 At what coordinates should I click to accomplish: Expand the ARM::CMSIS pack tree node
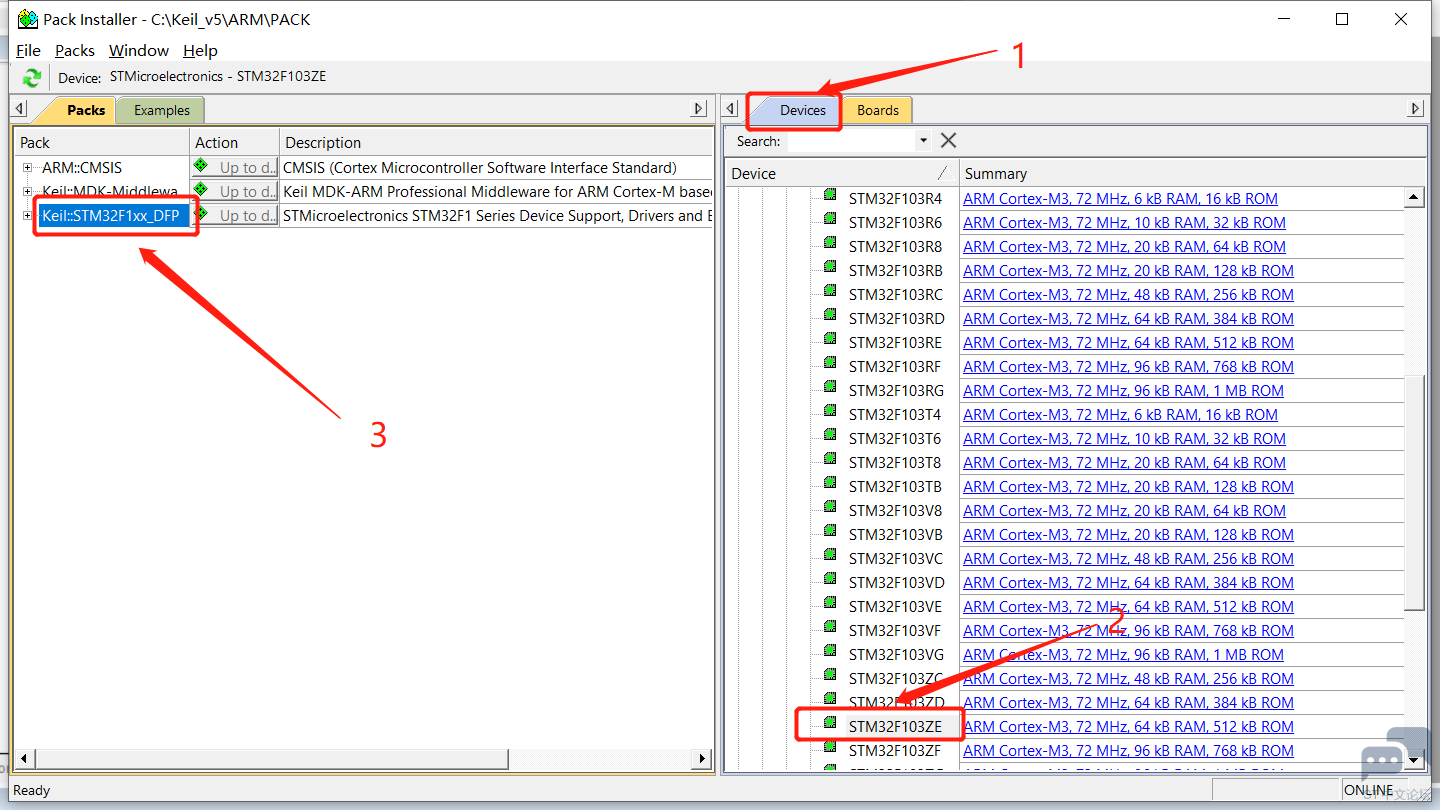pos(28,168)
